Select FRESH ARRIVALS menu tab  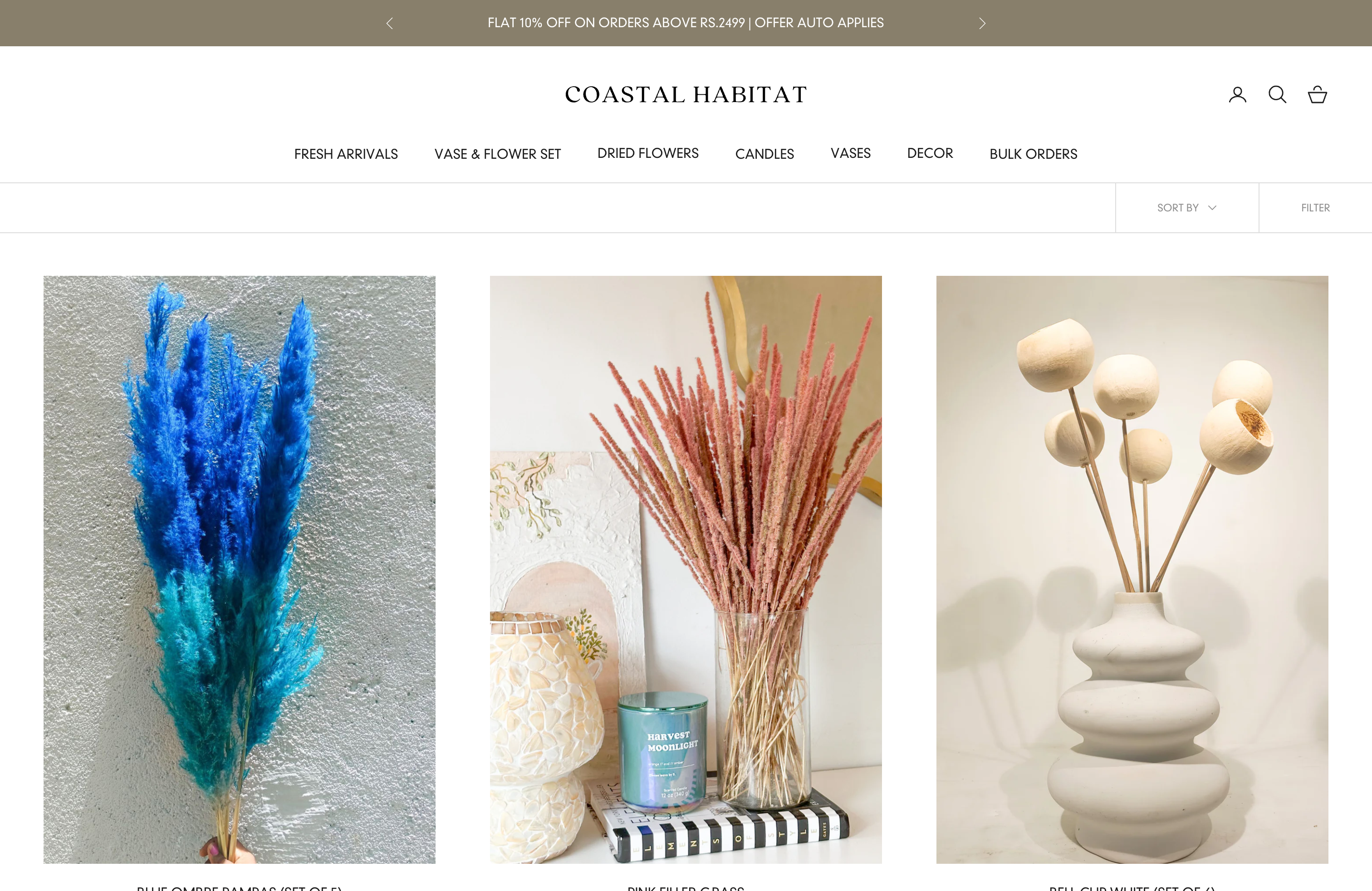pos(346,153)
